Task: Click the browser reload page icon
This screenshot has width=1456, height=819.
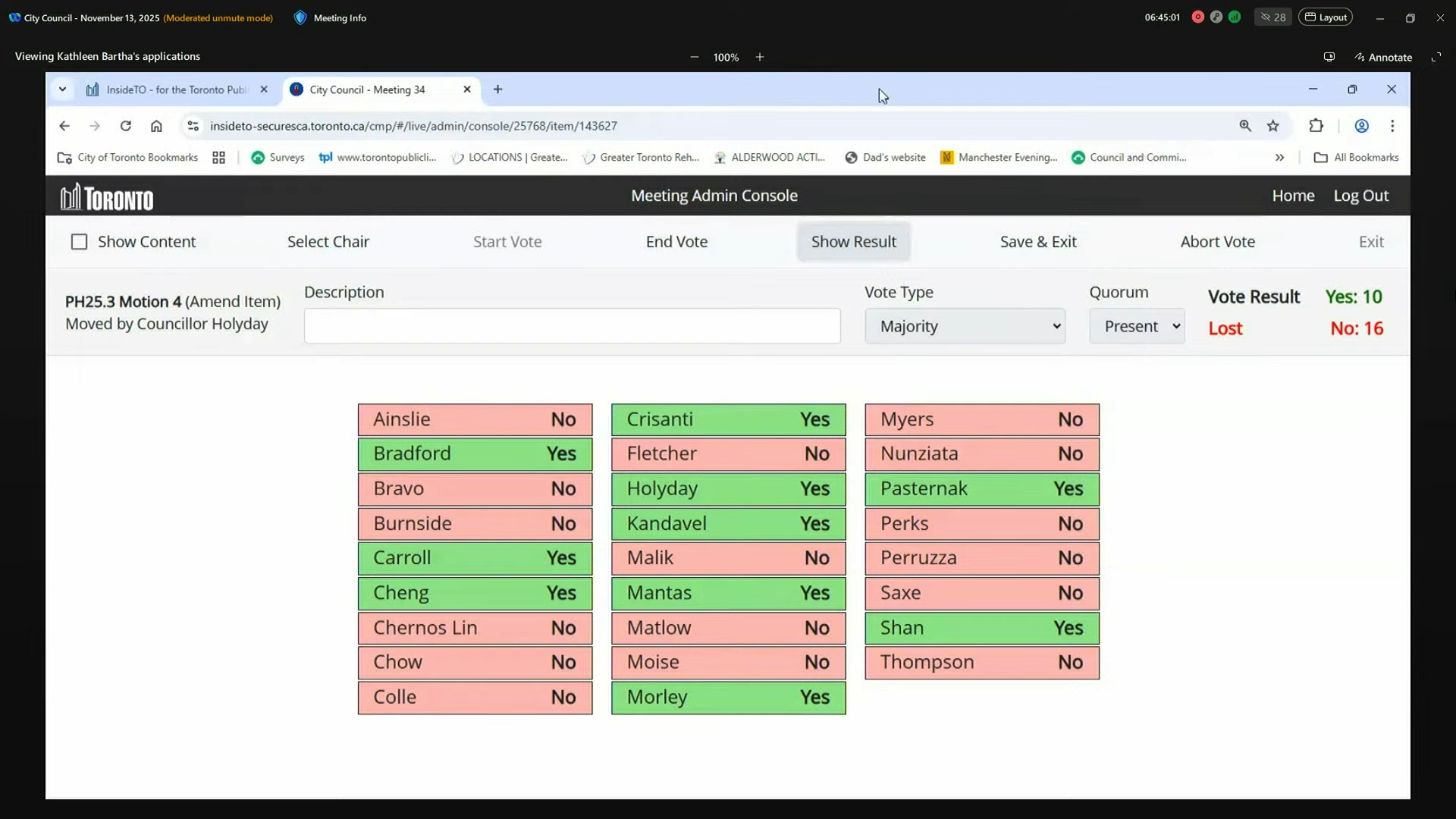Action: [126, 126]
